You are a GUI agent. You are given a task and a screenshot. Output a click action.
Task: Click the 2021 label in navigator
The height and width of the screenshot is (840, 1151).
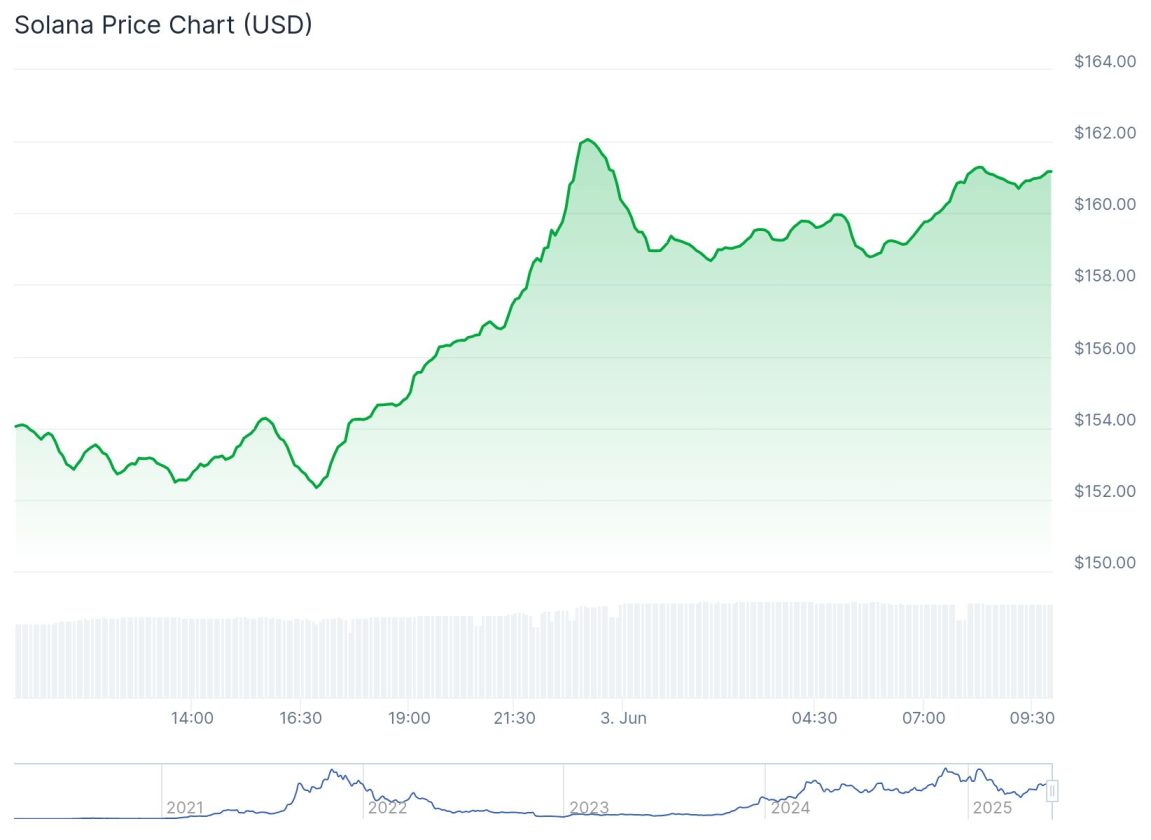tap(184, 807)
